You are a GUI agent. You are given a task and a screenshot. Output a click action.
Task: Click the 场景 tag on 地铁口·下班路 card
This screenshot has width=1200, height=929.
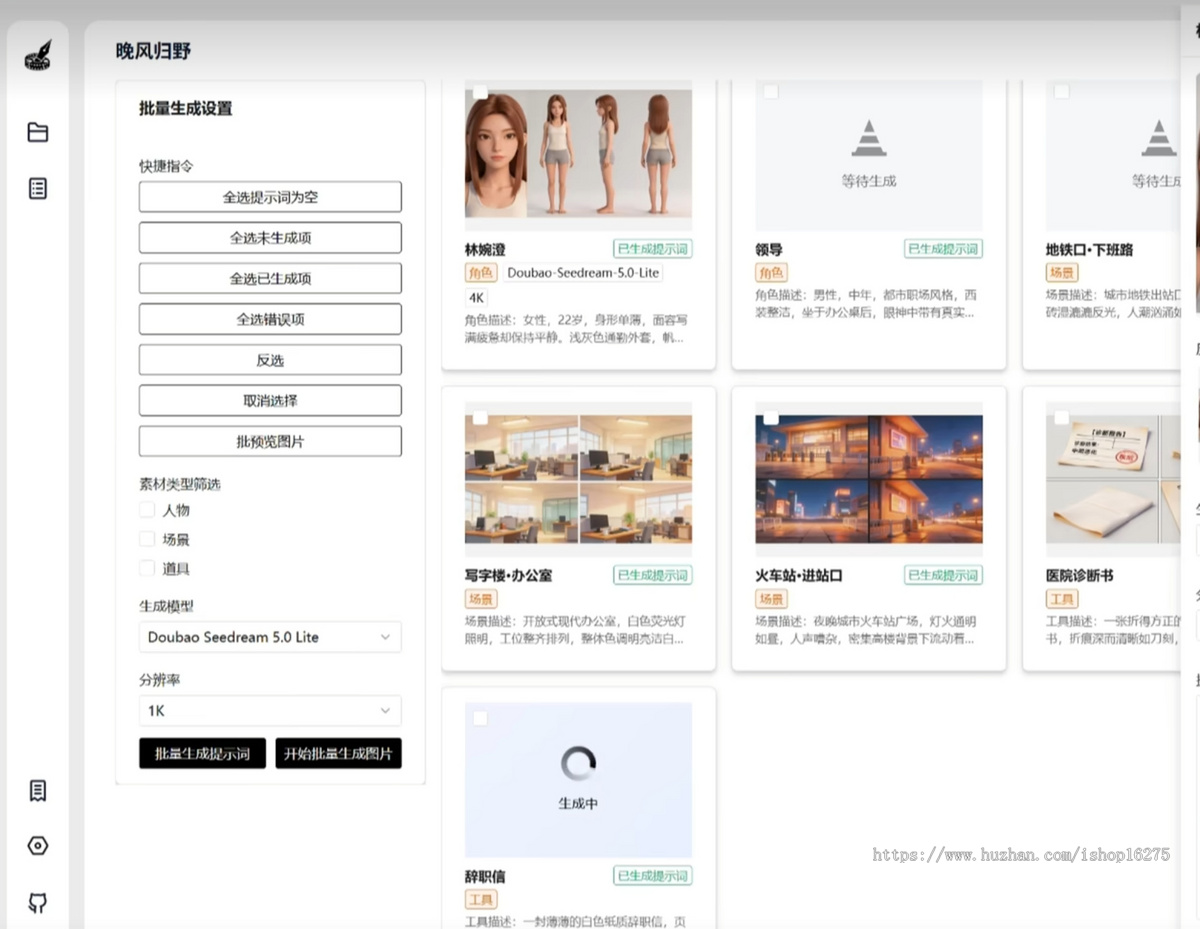(x=1062, y=273)
